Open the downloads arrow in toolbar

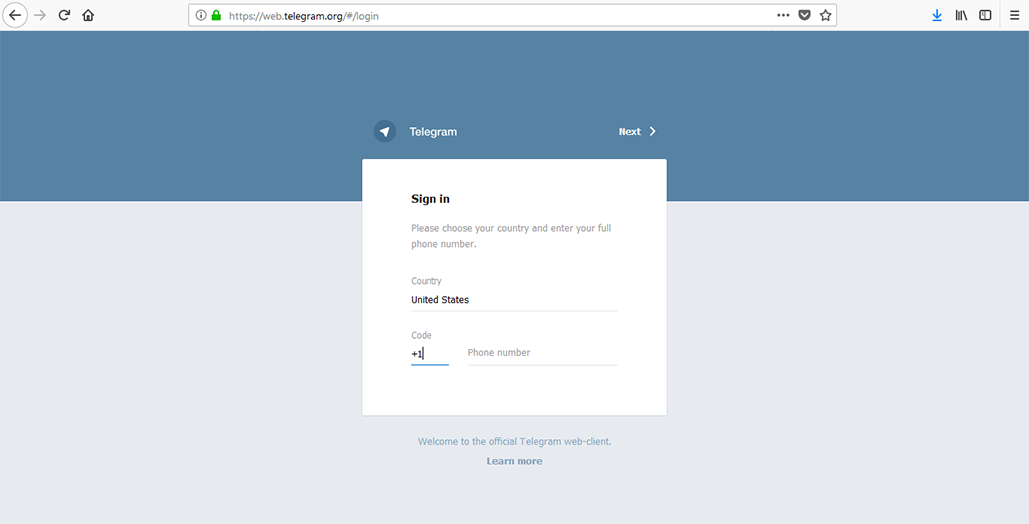[937, 15]
